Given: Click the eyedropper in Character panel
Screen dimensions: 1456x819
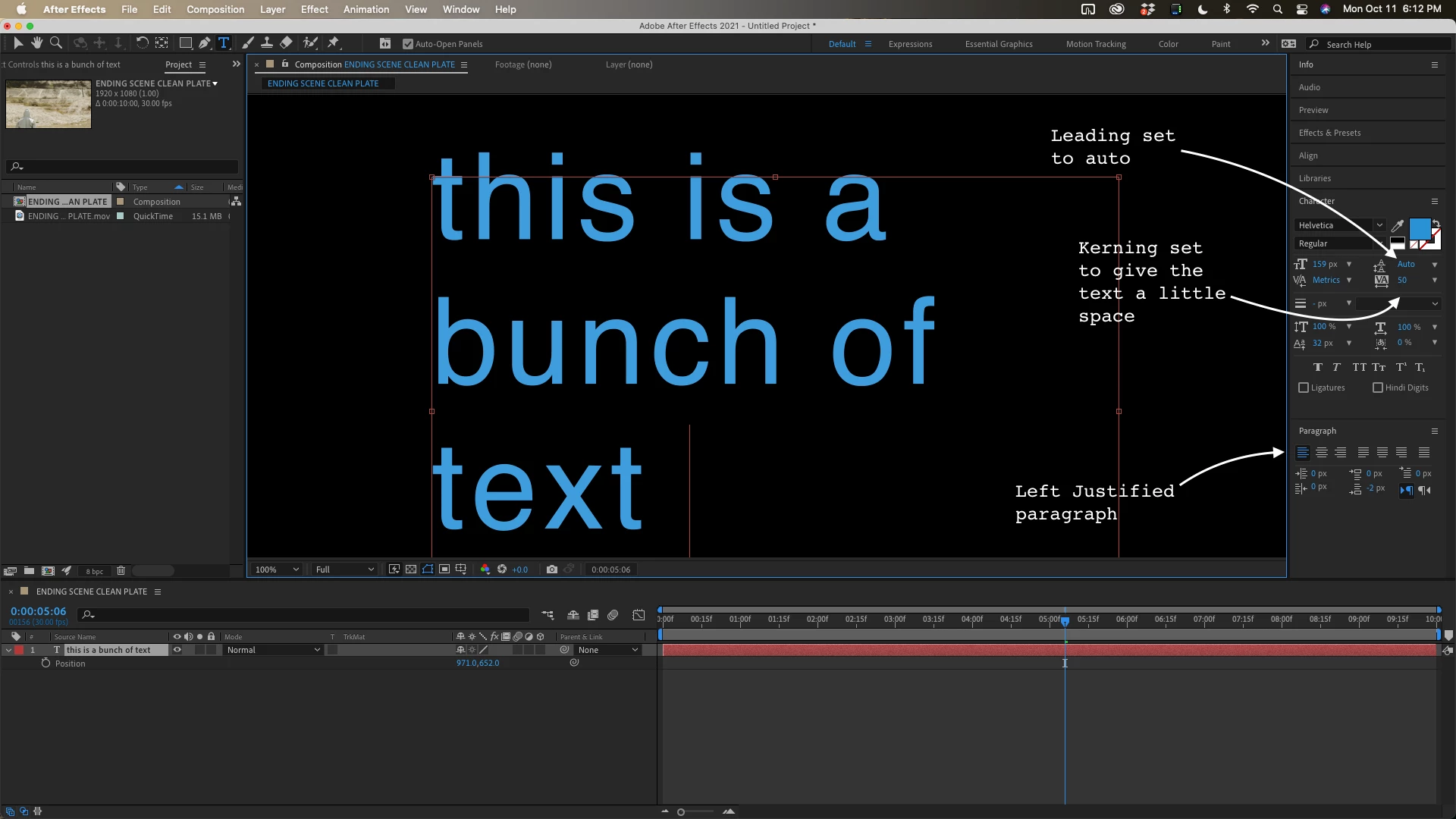Looking at the screenshot, I should (1397, 225).
